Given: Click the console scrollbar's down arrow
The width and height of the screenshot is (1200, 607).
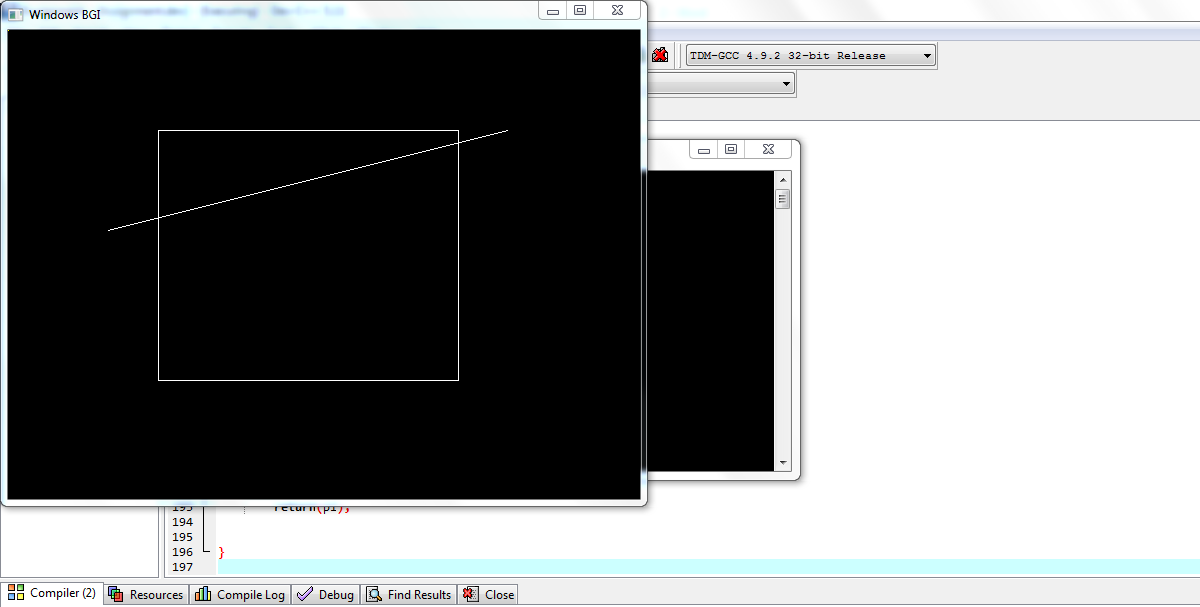Looking at the screenshot, I should pos(782,462).
